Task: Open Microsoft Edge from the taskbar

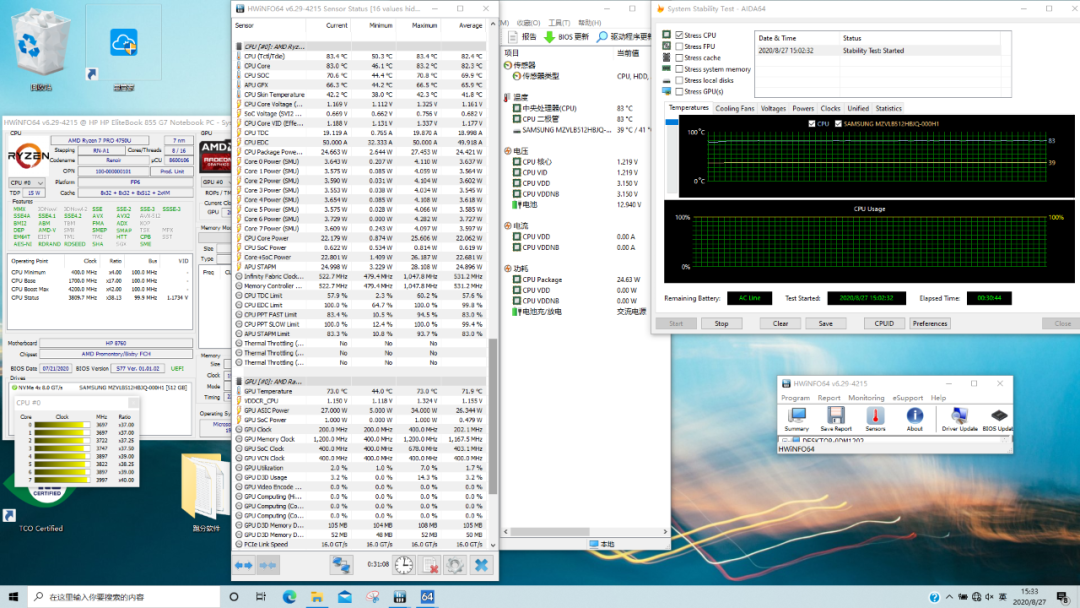Action: pyautogui.click(x=290, y=597)
